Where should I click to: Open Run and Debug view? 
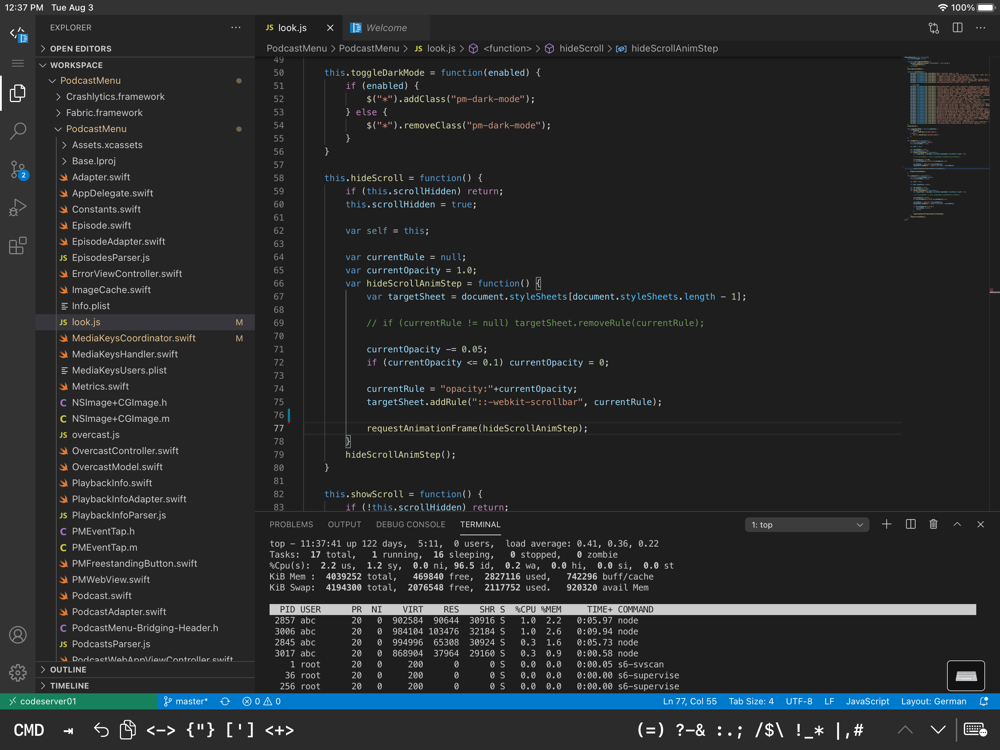click(18, 208)
